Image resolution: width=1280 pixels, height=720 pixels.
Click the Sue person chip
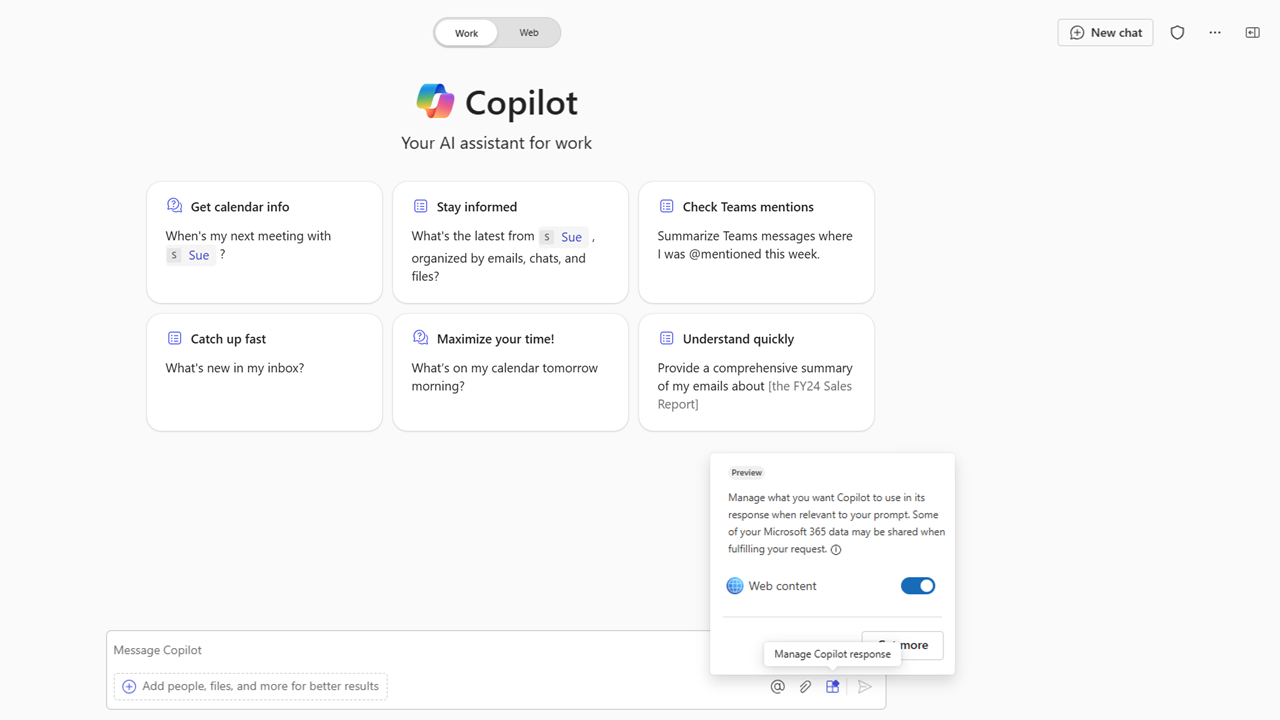(x=190, y=254)
